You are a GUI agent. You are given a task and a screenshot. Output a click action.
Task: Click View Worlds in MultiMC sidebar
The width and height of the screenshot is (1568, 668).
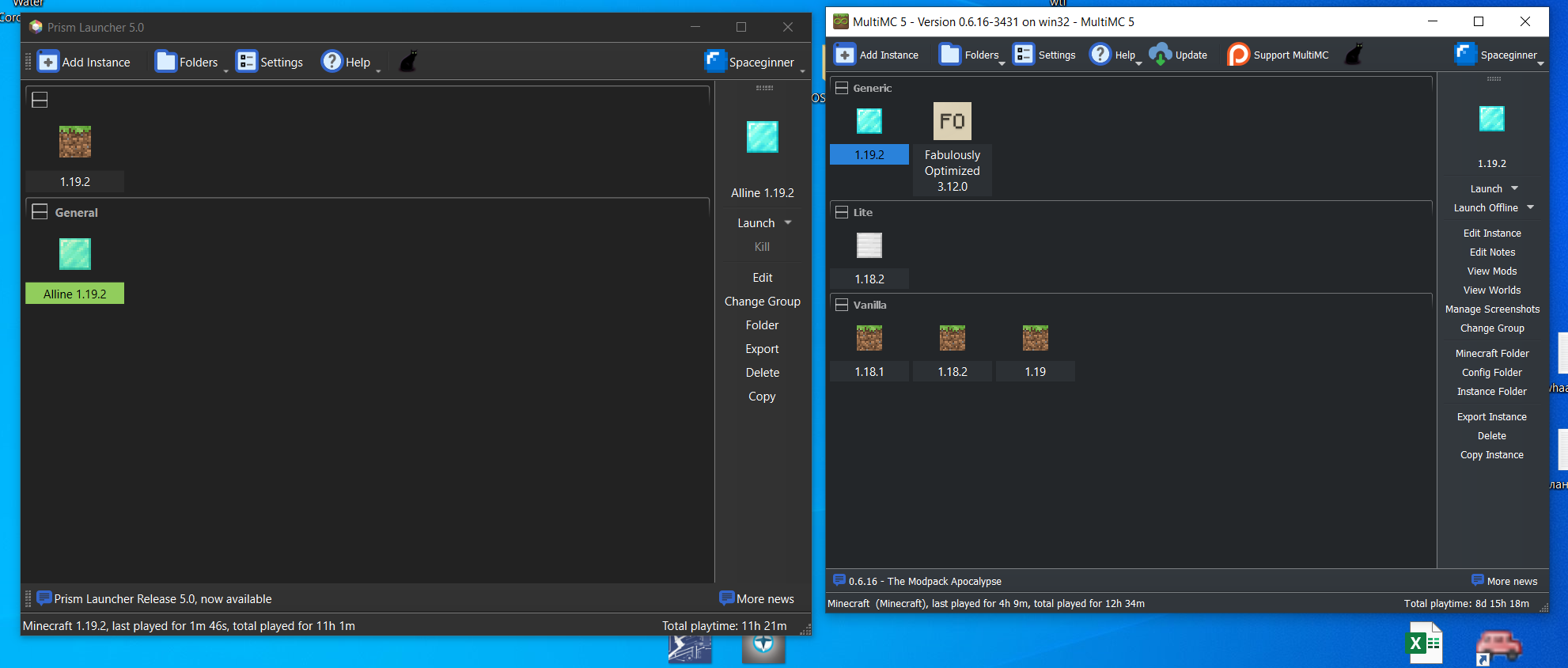[x=1492, y=290]
